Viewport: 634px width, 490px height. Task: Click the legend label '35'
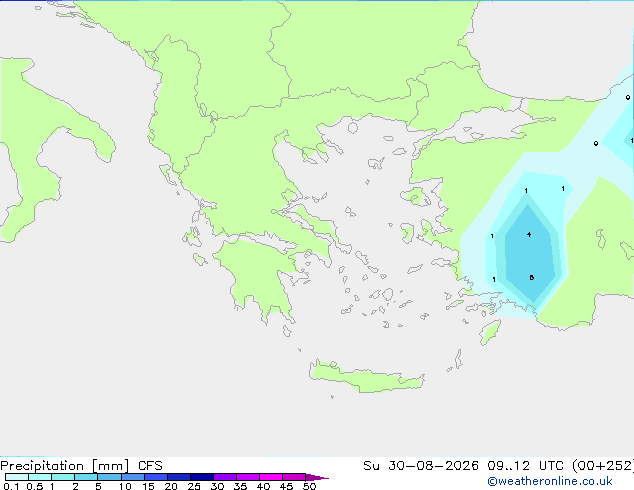tap(240, 486)
